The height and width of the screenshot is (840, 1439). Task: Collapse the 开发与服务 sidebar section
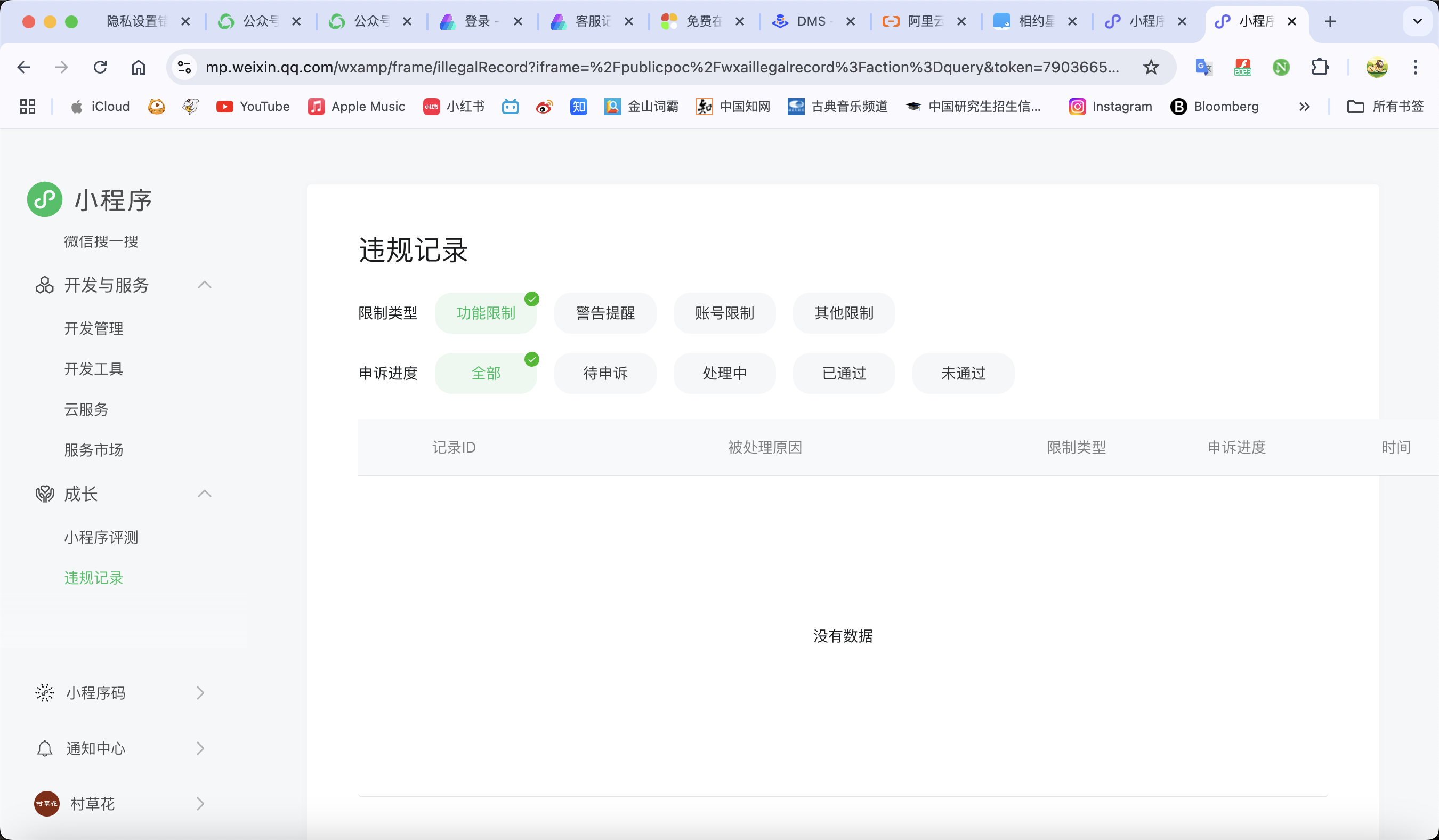coord(205,285)
